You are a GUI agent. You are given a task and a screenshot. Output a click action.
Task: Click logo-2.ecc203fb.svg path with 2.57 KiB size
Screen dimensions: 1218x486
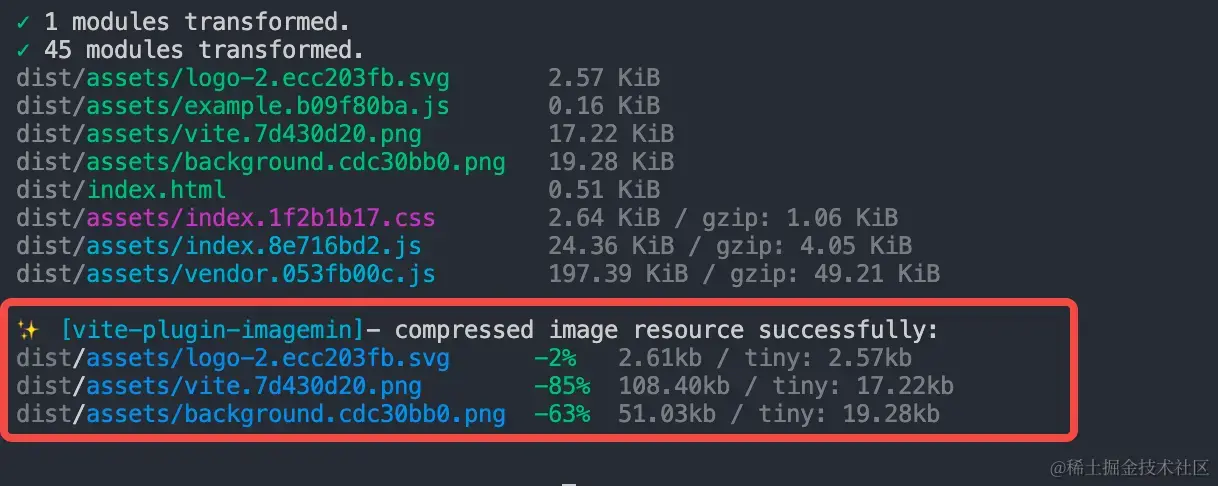pos(232,77)
